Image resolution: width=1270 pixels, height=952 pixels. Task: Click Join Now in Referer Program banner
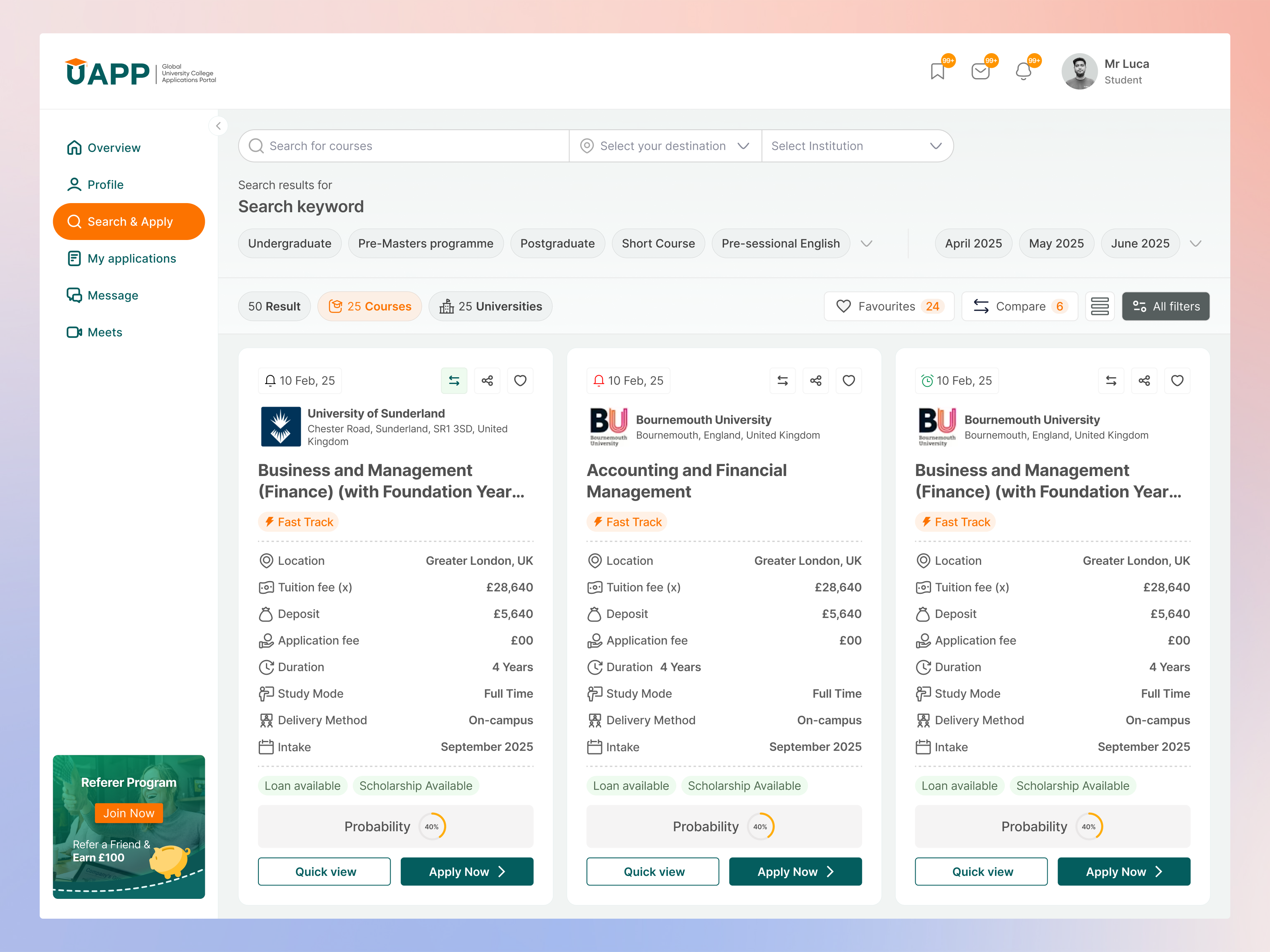pos(129,812)
